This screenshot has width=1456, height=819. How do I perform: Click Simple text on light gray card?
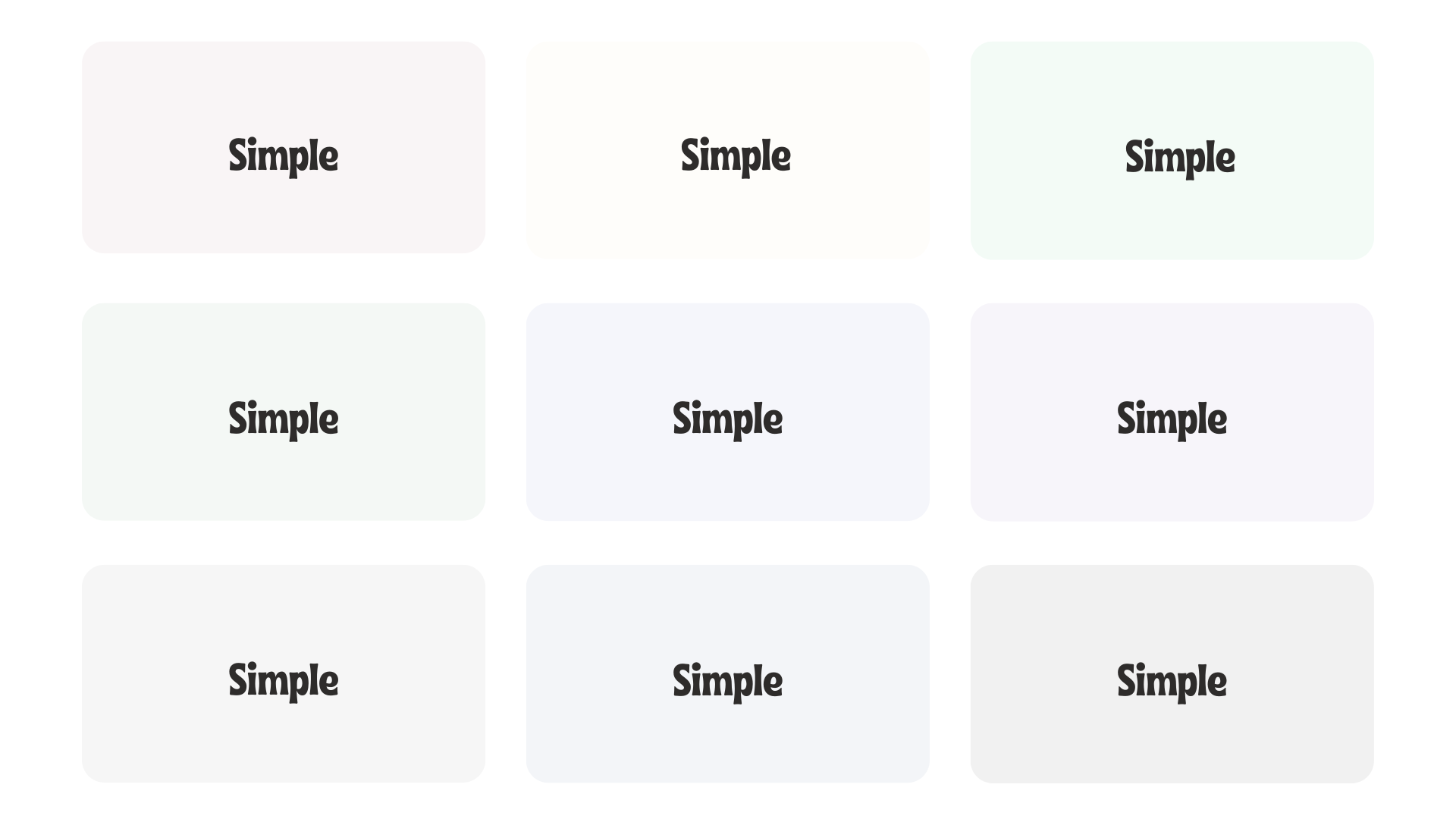[284, 681]
